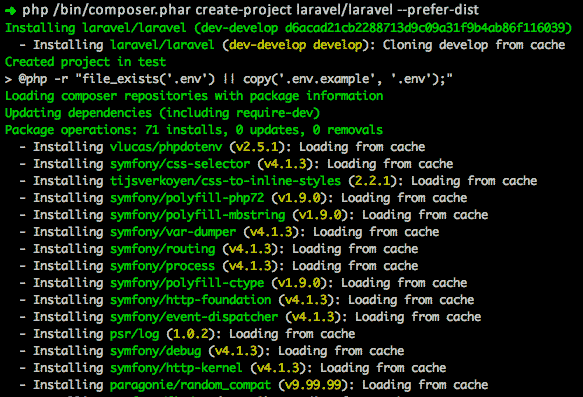The height and width of the screenshot is (397, 583).
Task: Click the symfony/process package name
Action: 162,266
